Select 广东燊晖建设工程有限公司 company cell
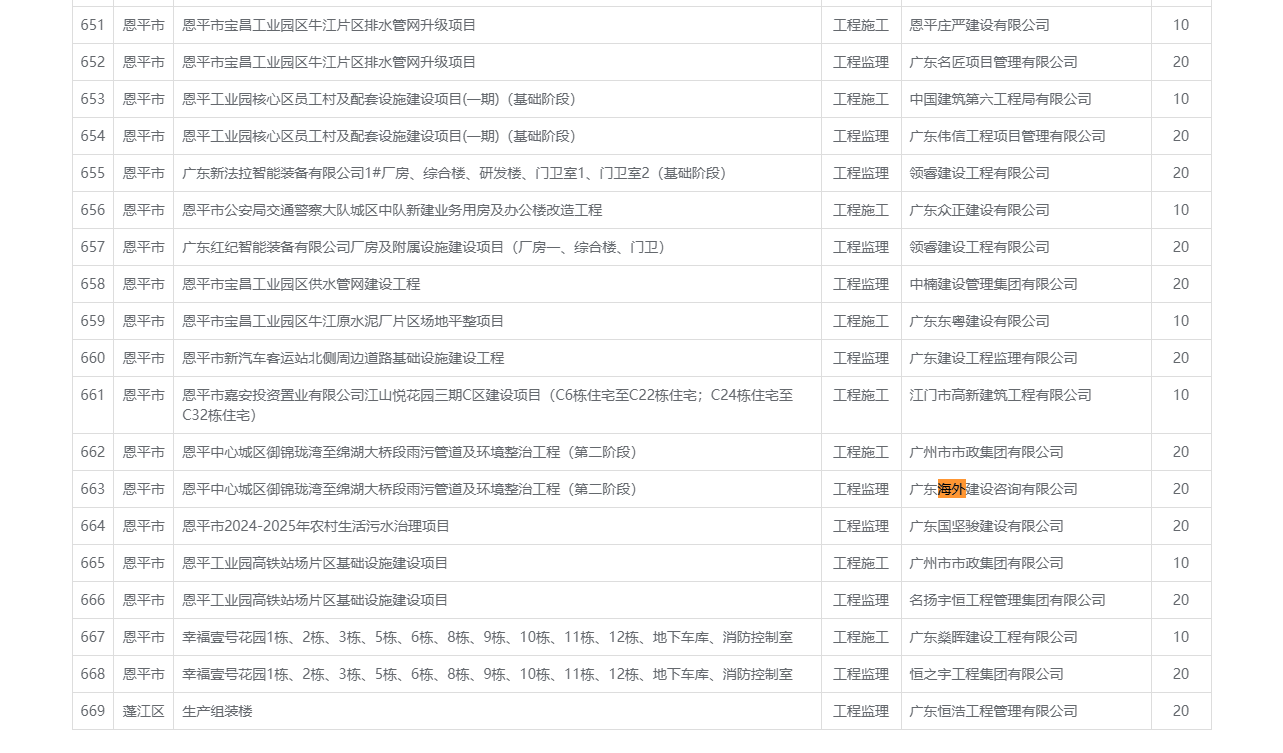1283x753 pixels. point(993,637)
